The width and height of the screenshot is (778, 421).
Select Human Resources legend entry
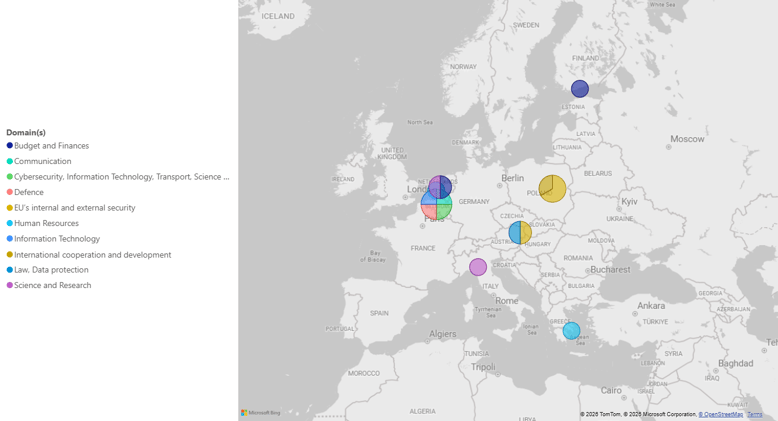(x=43, y=223)
